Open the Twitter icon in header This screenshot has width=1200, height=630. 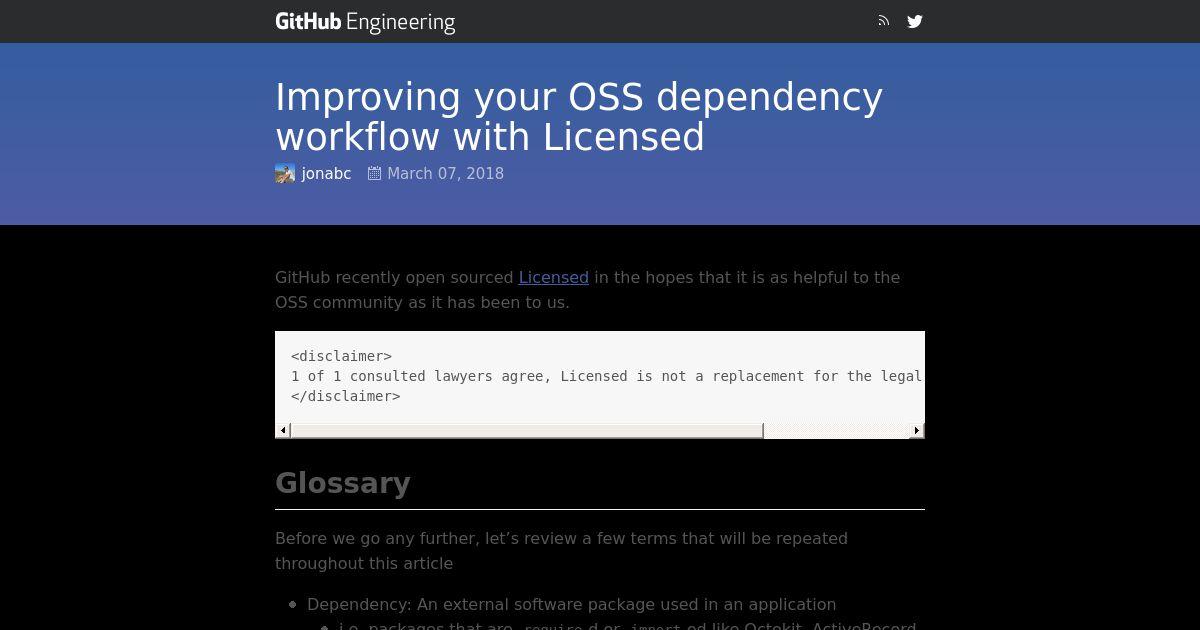[915, 21]
